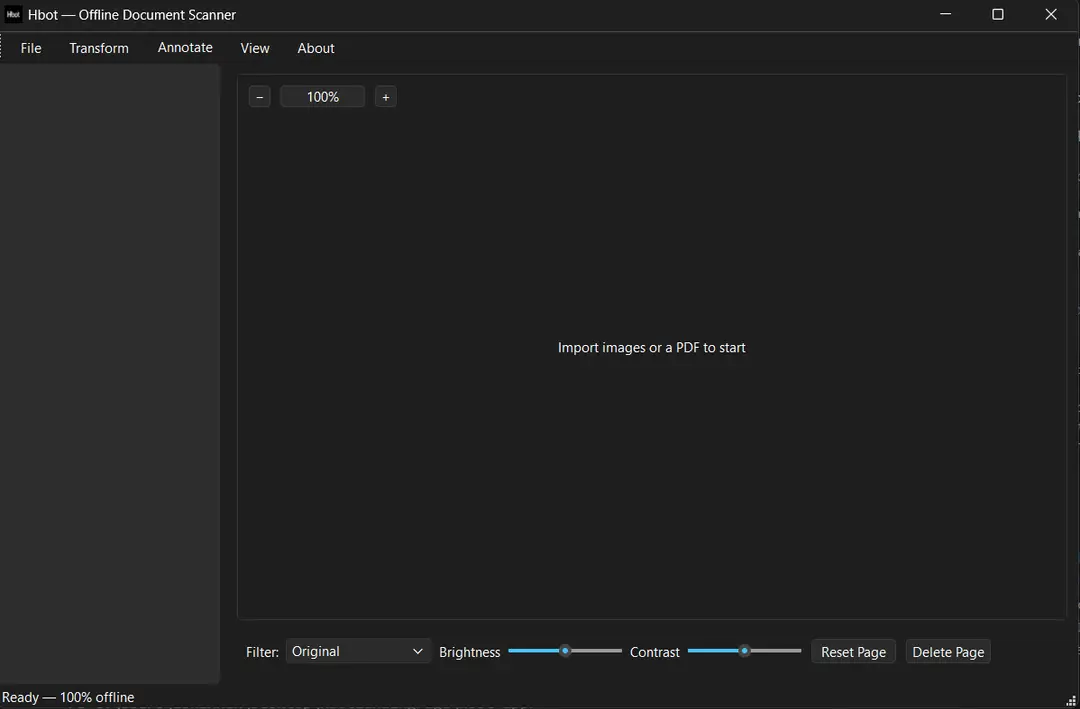Click the Brightness slider handle
Viewport: 1080px width, 709px height.
565,651
